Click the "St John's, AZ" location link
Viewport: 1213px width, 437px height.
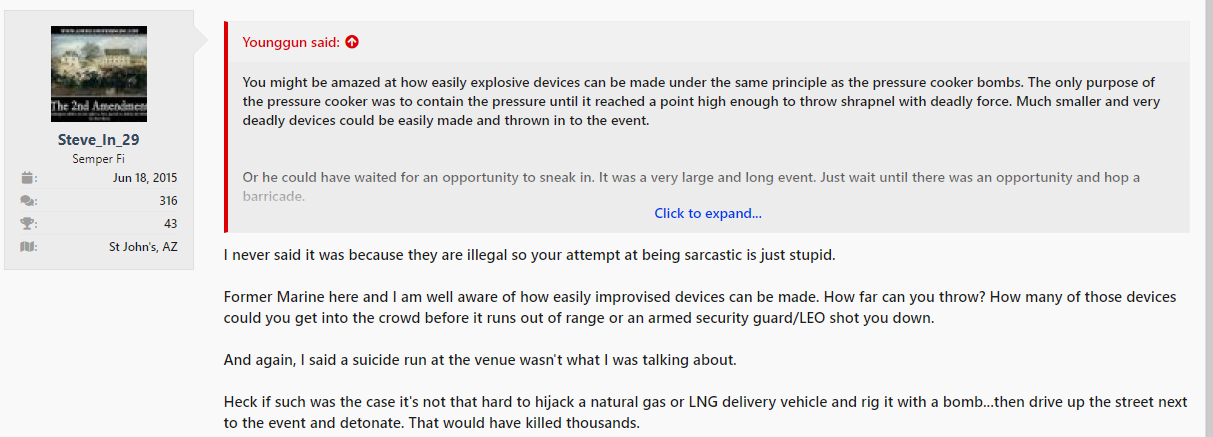click(x=143, y=247)
